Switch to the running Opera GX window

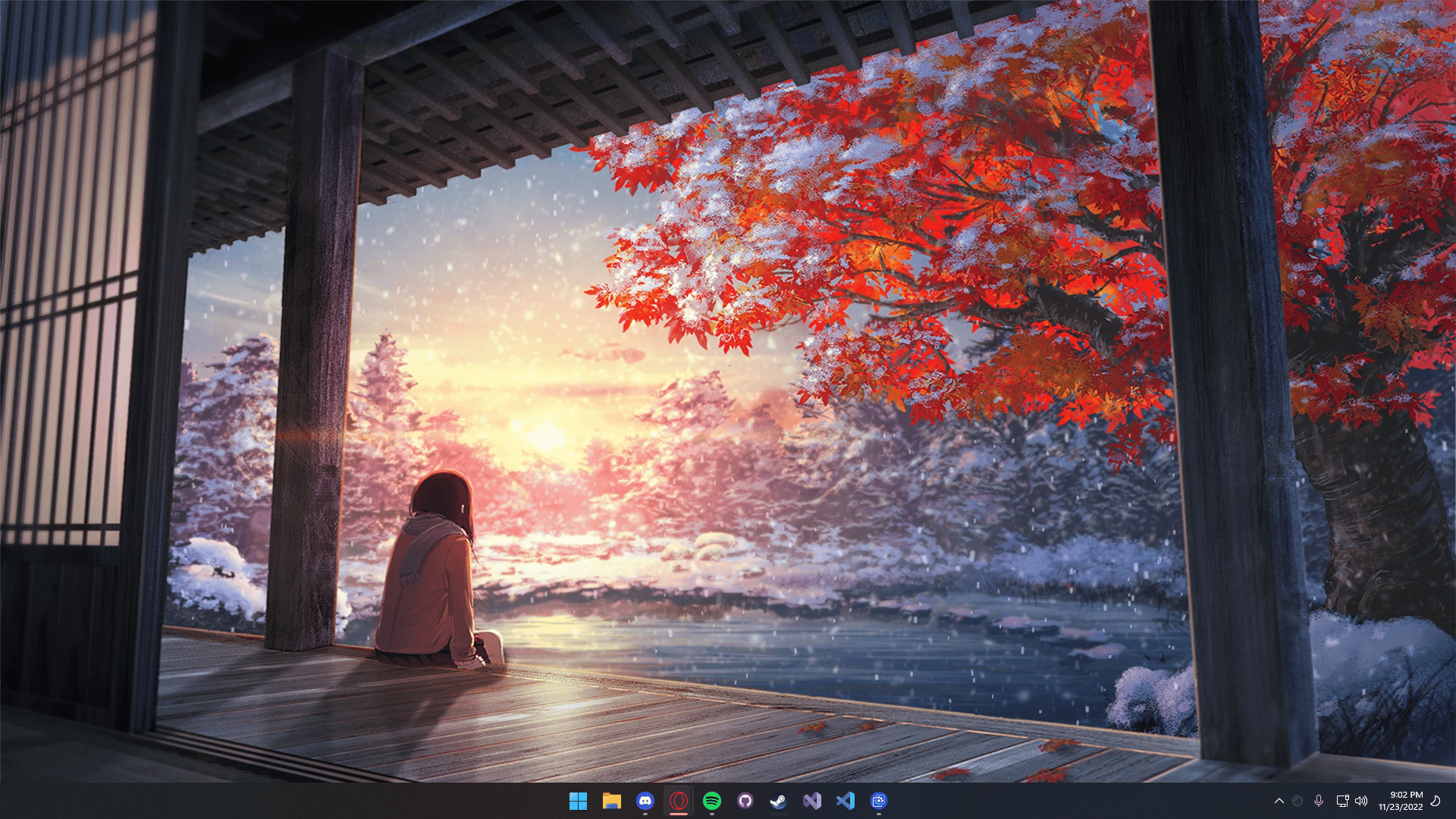click(678, 800)
